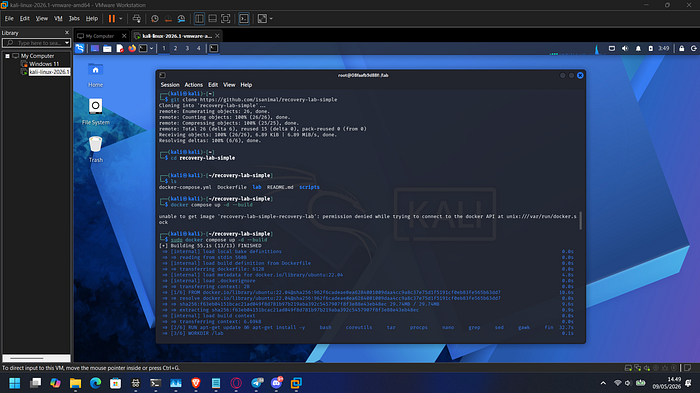Select Windows 11 in the library
Image resolution: width=700 pixels, height=393 pixels.
[x=44, y=64]
